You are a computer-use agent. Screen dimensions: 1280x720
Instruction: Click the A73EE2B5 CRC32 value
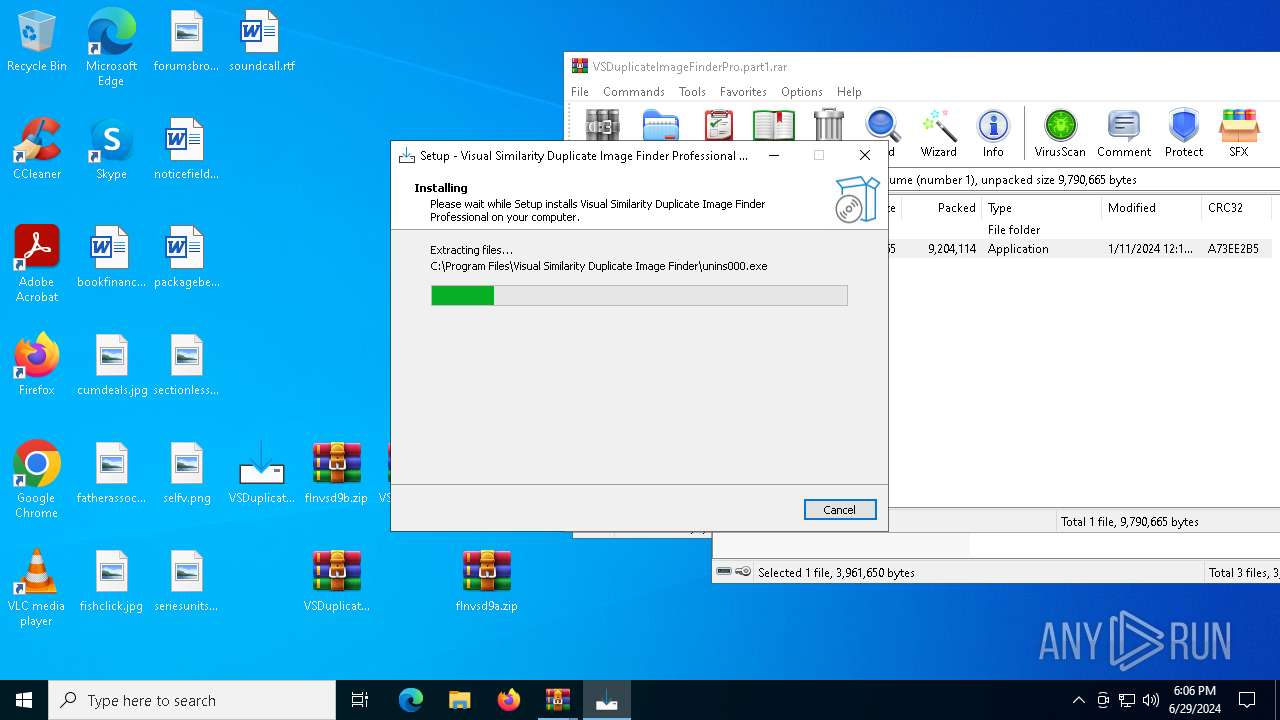tap(1233, 249)
